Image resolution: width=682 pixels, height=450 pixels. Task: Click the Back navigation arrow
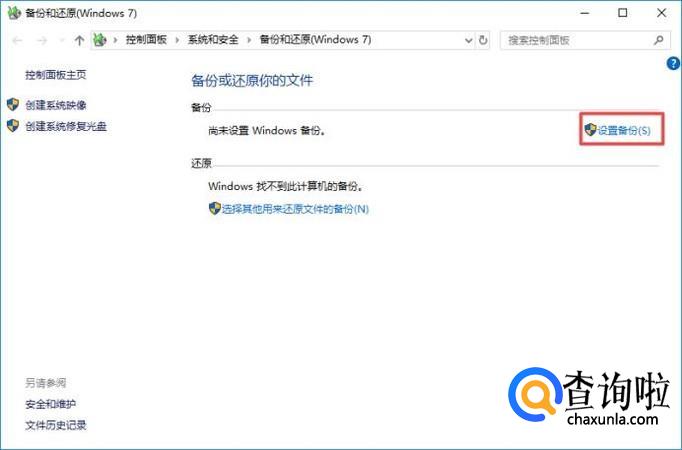pyautogui.click(x=17, y=40)
